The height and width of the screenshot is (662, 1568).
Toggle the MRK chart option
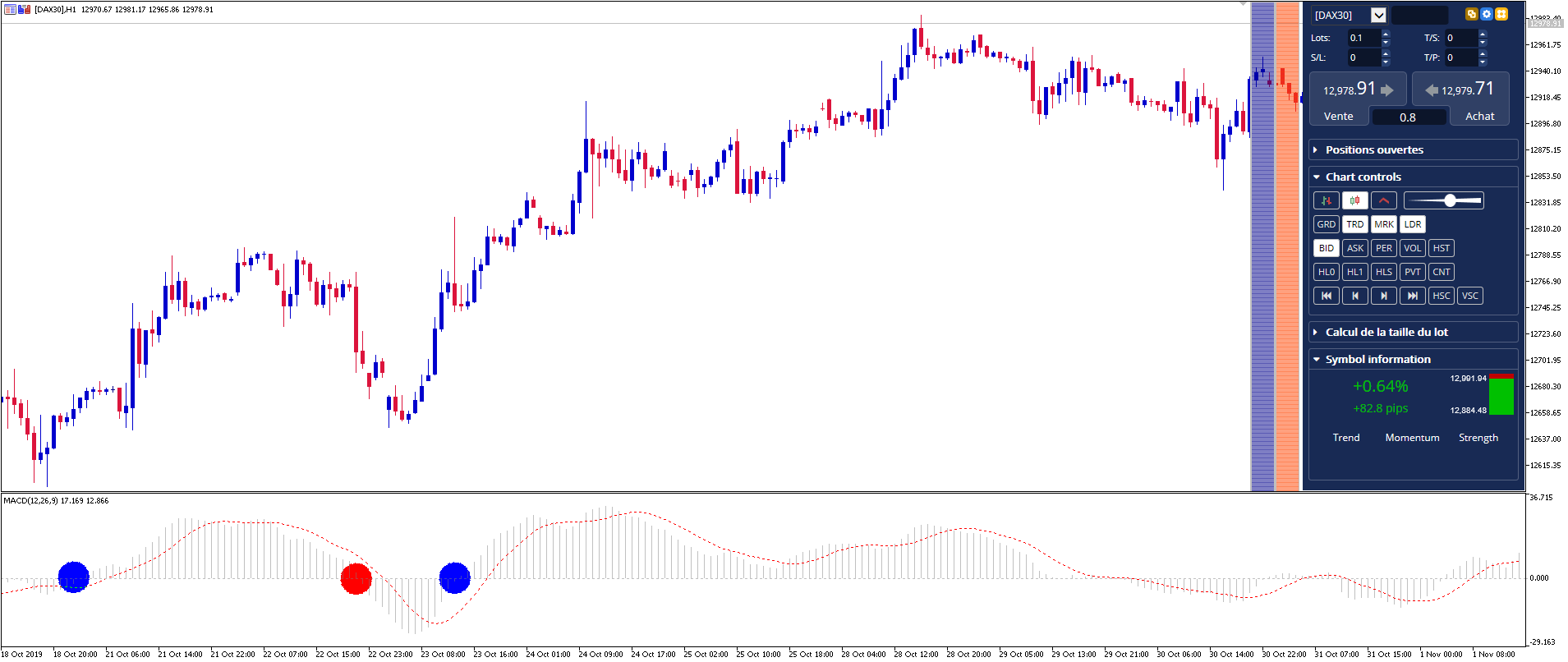click(x=1384, y=224)
